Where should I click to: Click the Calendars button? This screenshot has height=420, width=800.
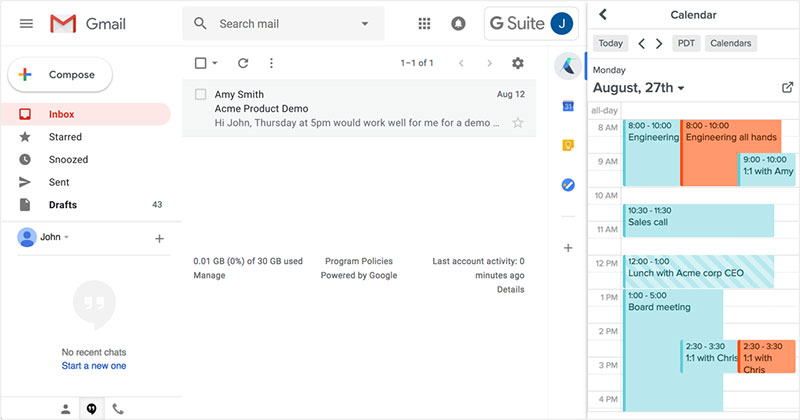coord(731,43)
